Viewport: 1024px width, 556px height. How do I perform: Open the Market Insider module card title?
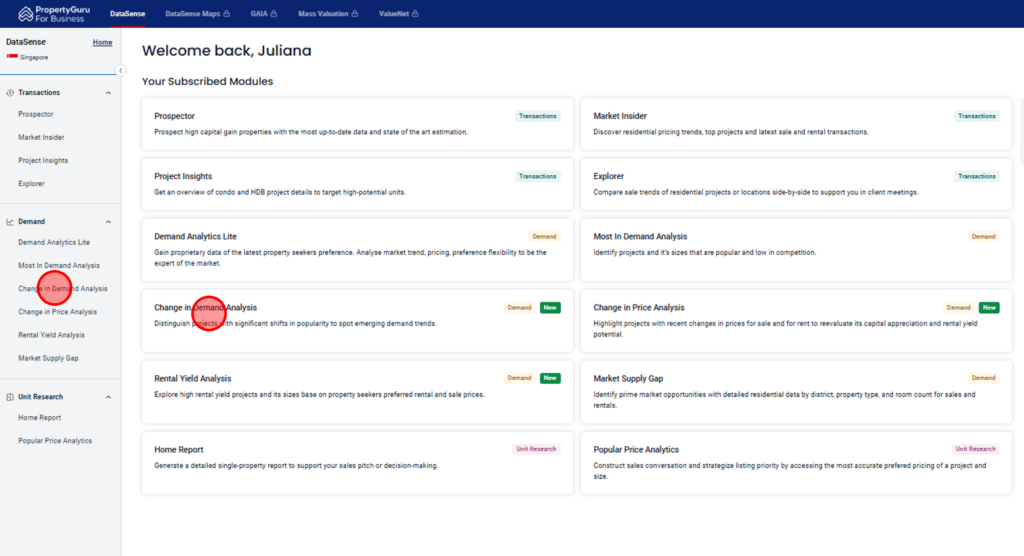[620, 116]
